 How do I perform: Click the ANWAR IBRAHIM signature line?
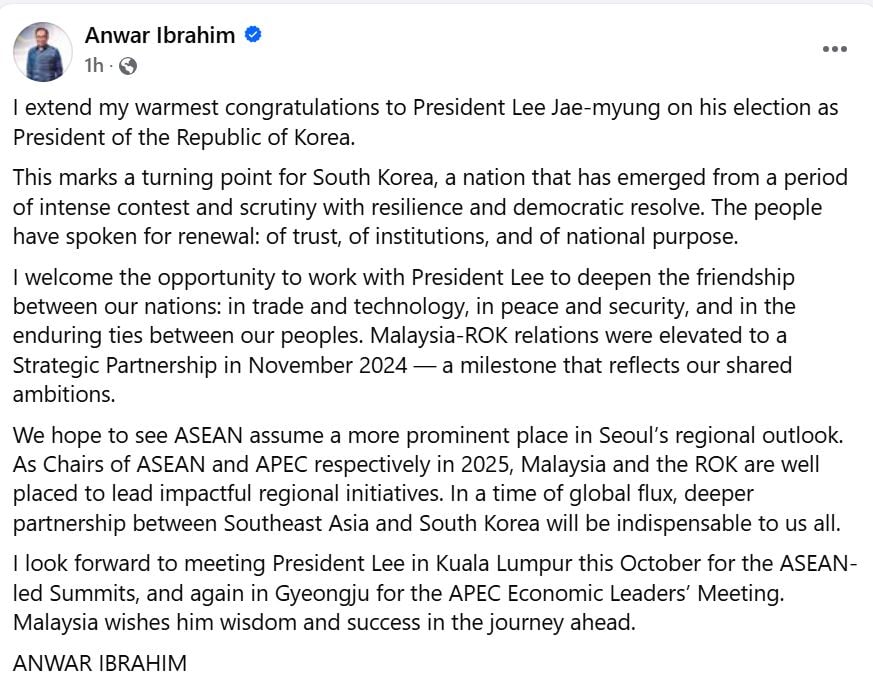[x=100, y=663]
